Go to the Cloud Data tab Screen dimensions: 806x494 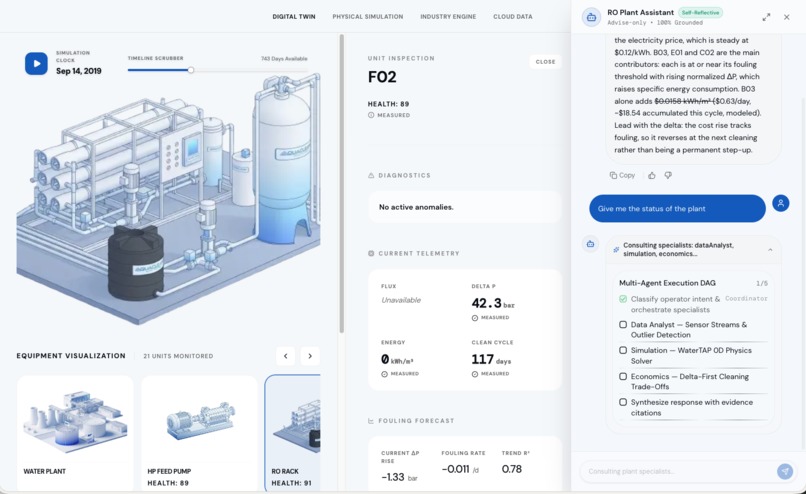pyautogui.click(x=512, y=16)
